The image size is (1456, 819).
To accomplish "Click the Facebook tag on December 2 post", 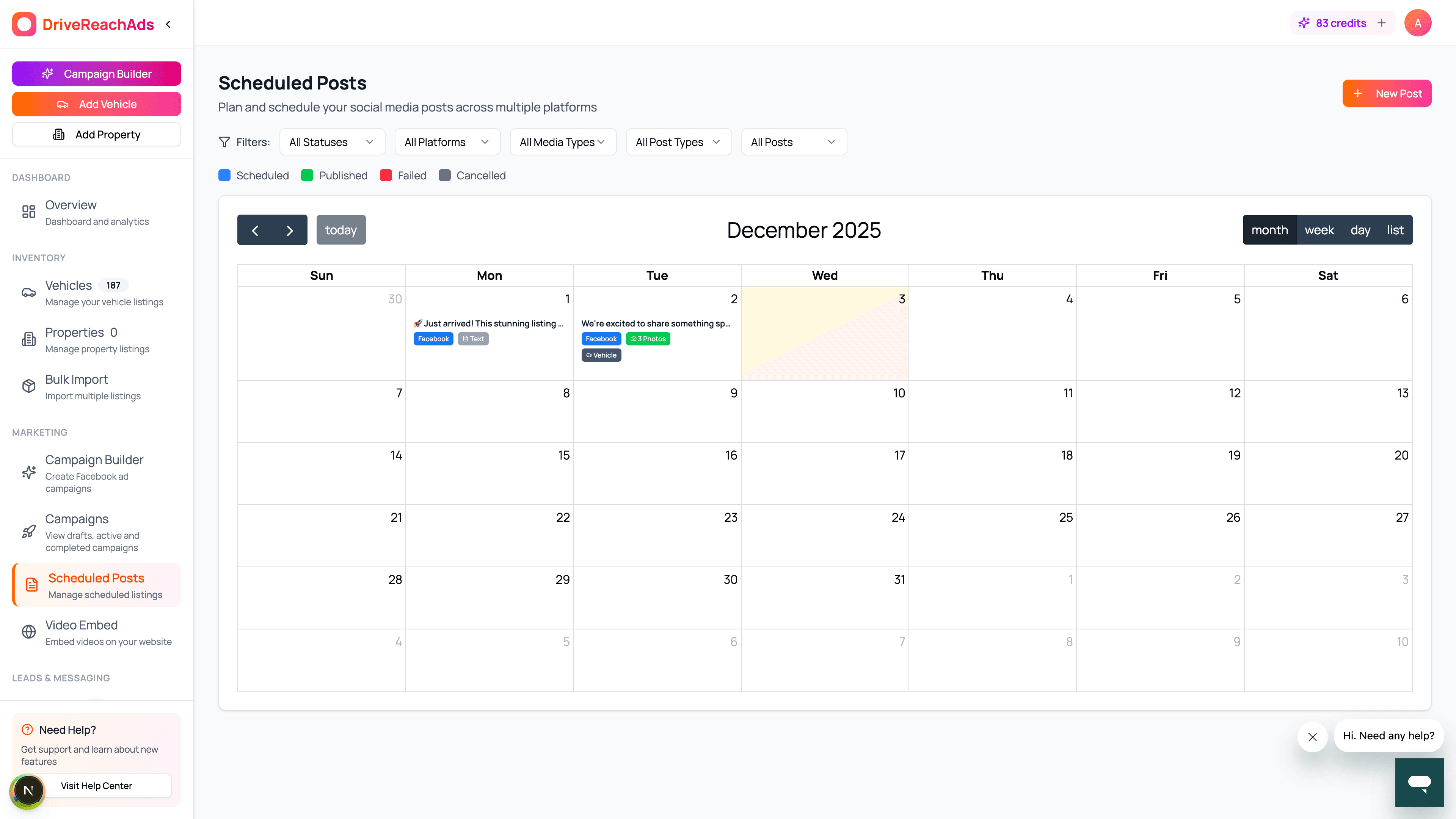I will (x=601, y=339).
